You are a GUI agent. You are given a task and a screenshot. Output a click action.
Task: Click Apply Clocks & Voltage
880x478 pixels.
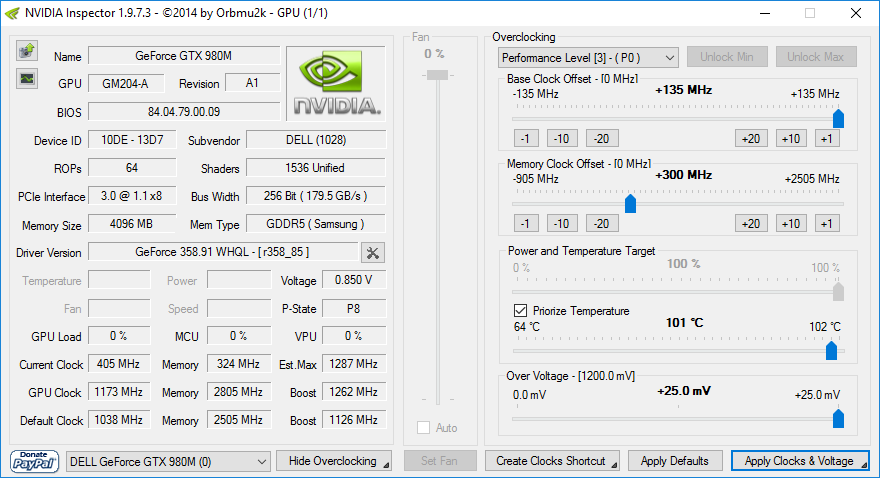coord(800,461)
